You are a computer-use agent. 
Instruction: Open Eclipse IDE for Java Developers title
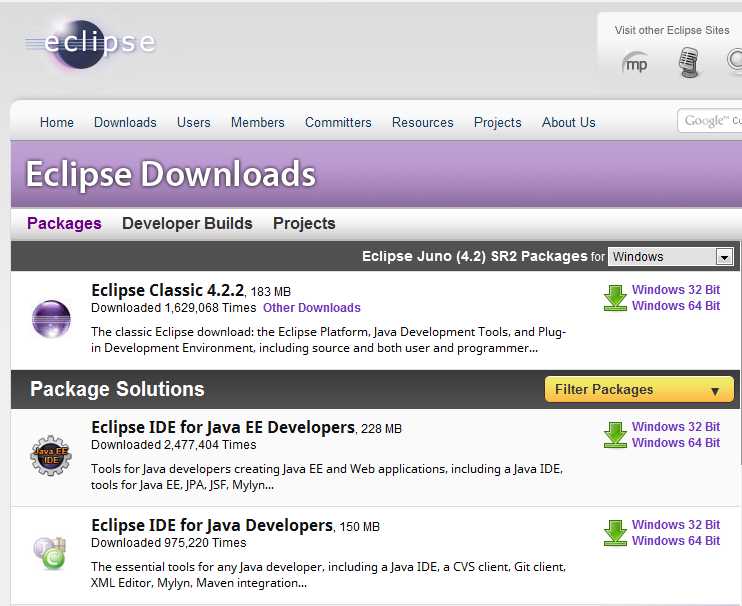coord(212,525)
